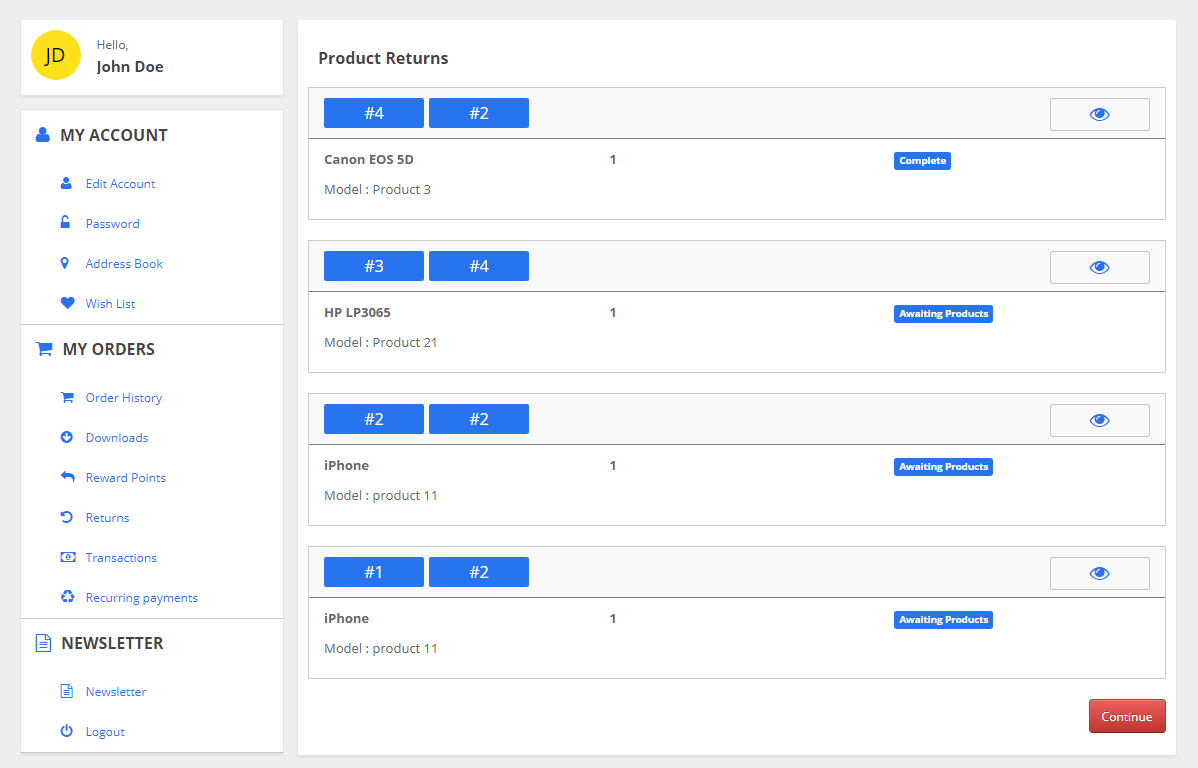View the HP LP3065 return via eye button

tap(1099, 267)
